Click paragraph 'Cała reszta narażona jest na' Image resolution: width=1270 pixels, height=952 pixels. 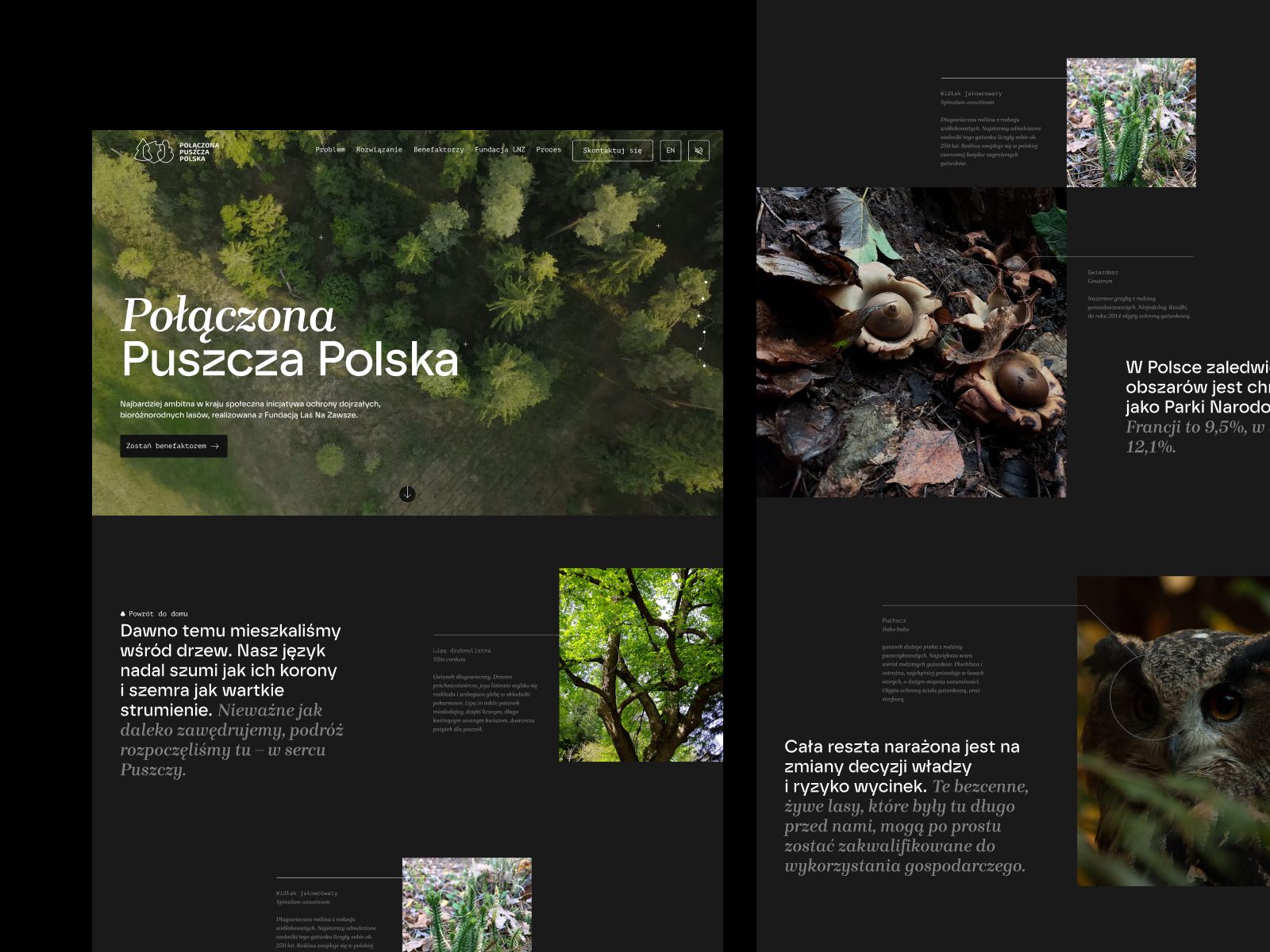[902, 766]
